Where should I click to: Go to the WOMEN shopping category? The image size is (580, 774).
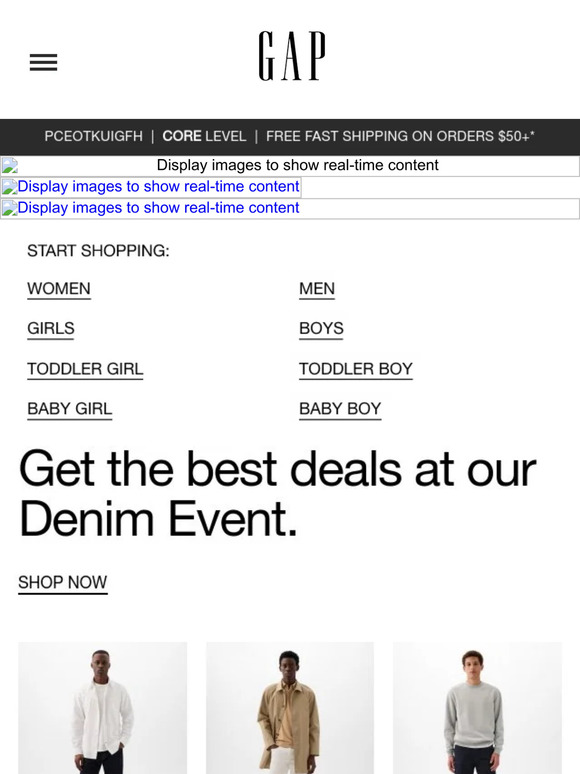(x=59, y=288)
